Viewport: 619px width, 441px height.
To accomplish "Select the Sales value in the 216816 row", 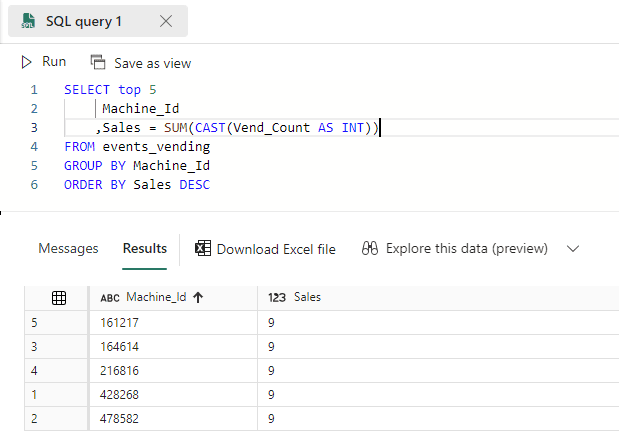I will coord(271,371).
